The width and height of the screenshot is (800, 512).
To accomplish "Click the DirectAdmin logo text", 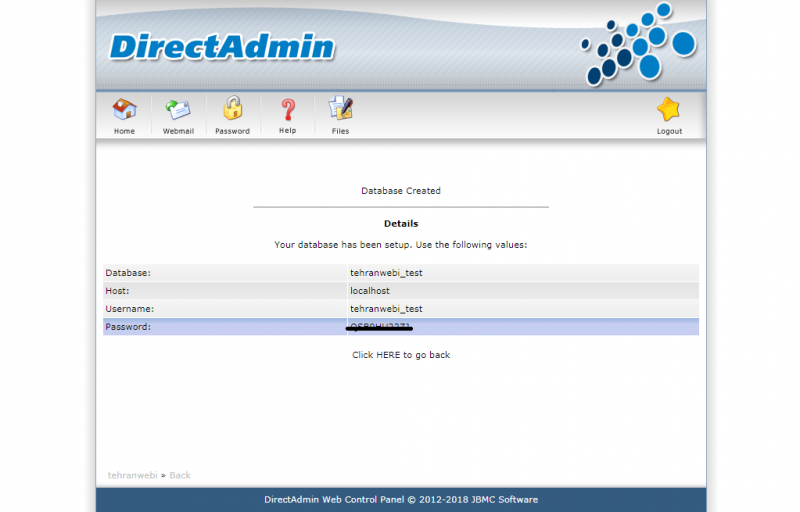I will [x=221, y=47].
